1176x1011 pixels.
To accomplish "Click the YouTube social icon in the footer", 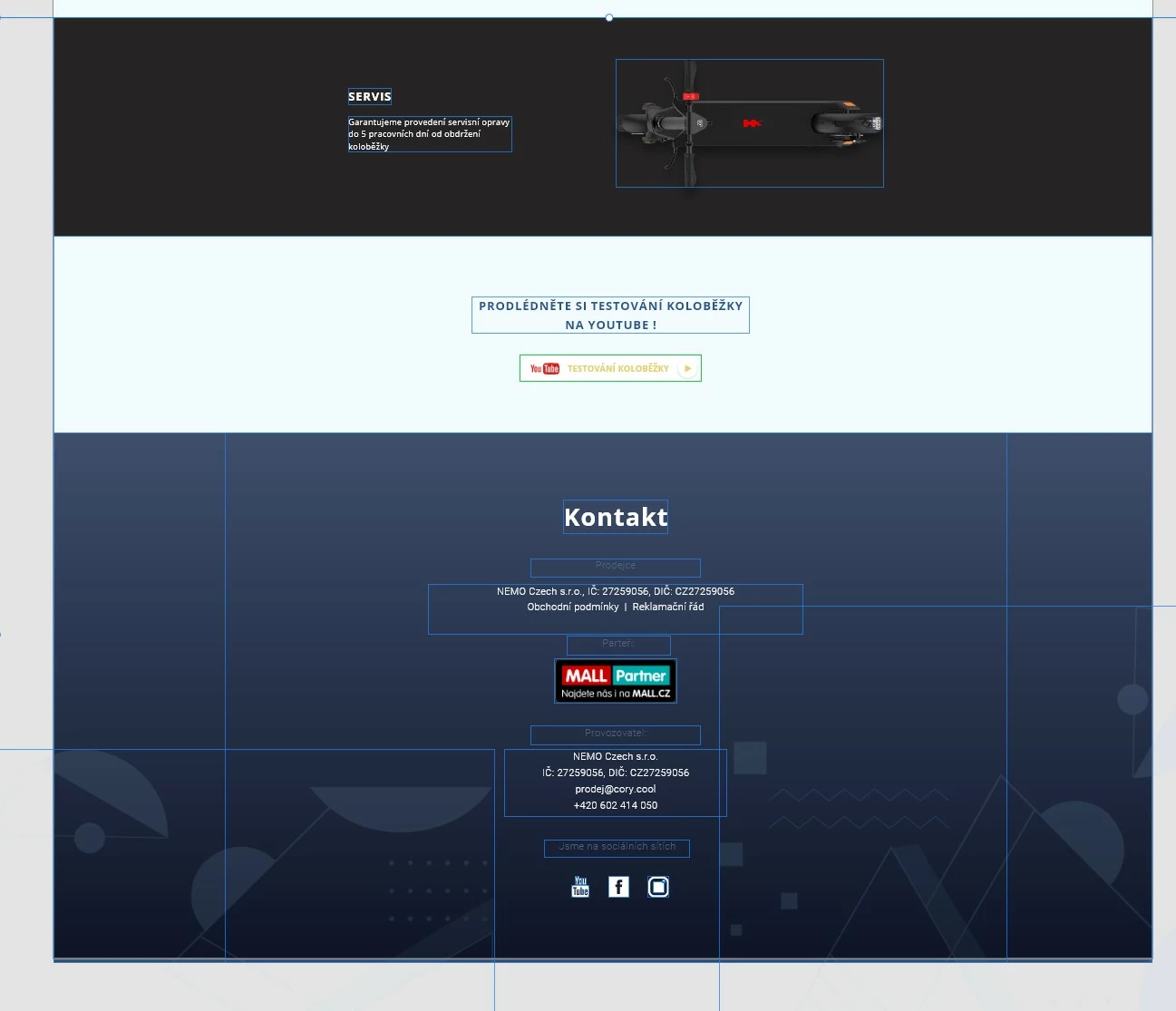I will pos(580,887).
